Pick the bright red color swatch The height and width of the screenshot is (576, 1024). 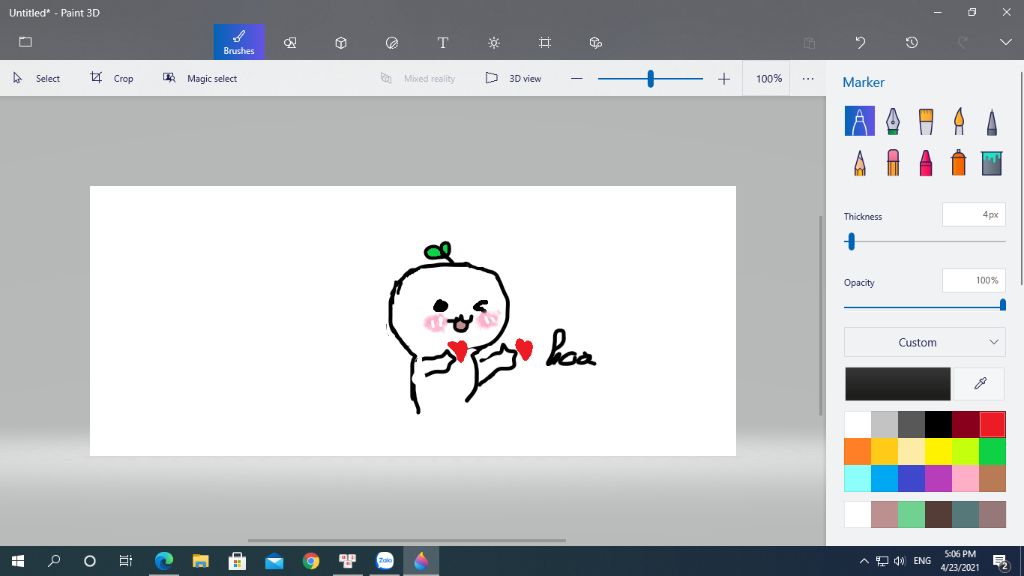point(993,425)
